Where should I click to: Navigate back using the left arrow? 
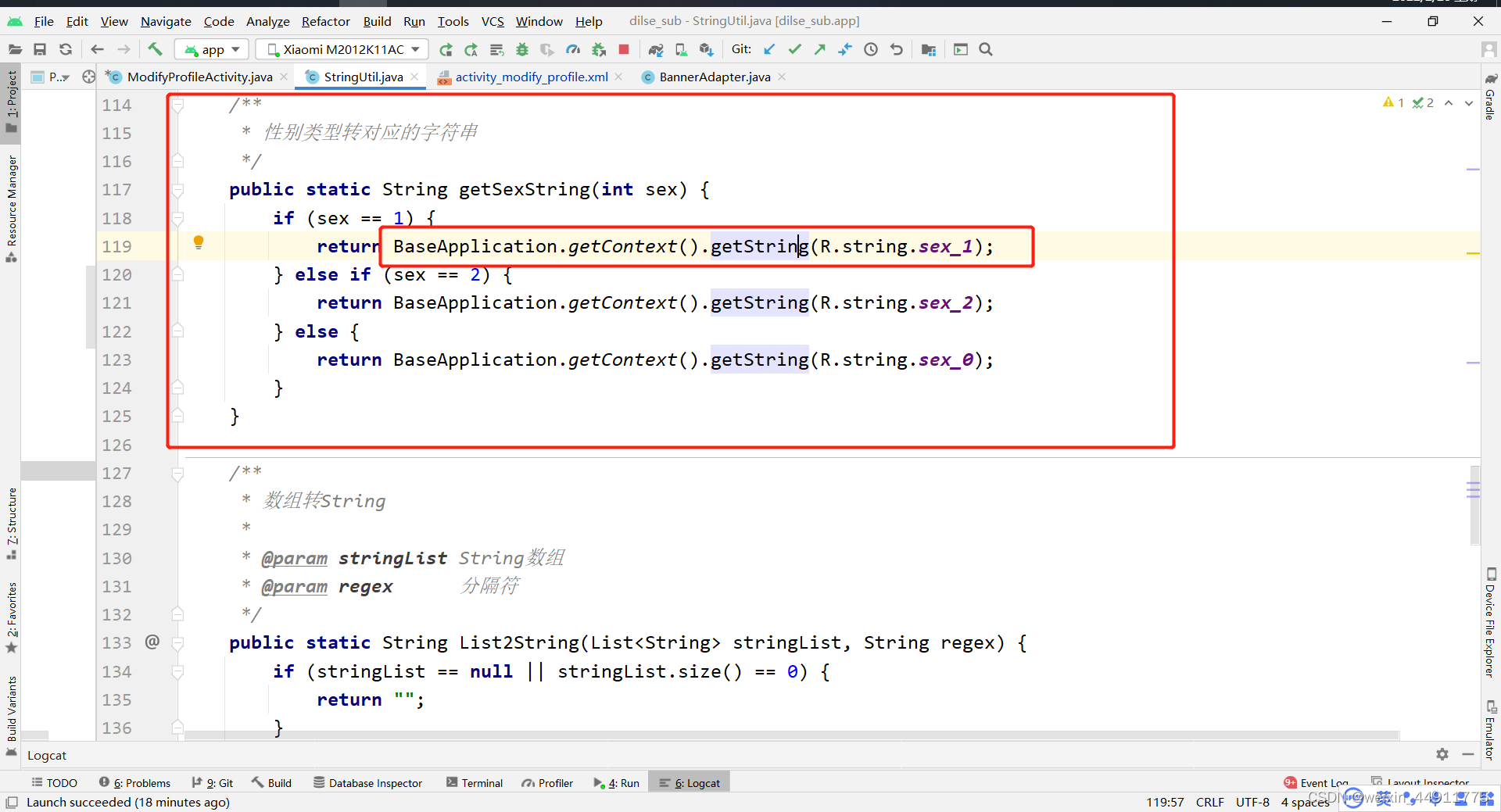point(97,49)
